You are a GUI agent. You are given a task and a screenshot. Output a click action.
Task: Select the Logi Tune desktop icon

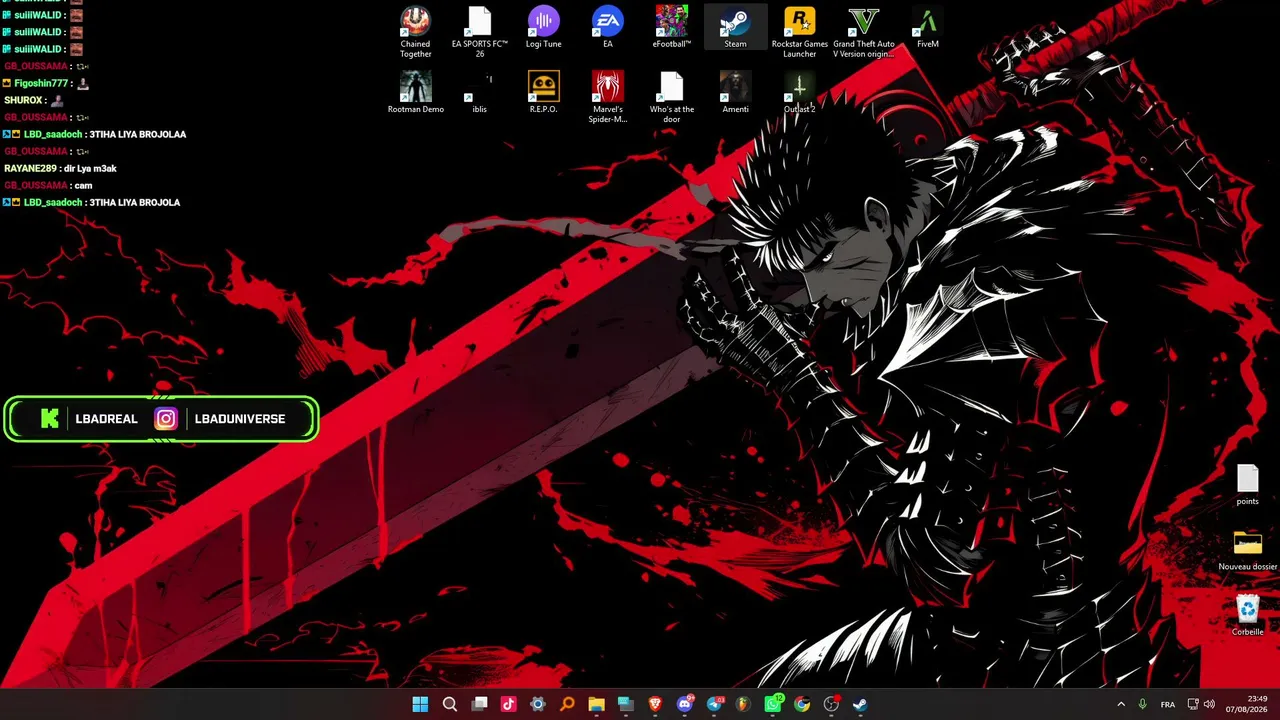(x=544, y=28)
